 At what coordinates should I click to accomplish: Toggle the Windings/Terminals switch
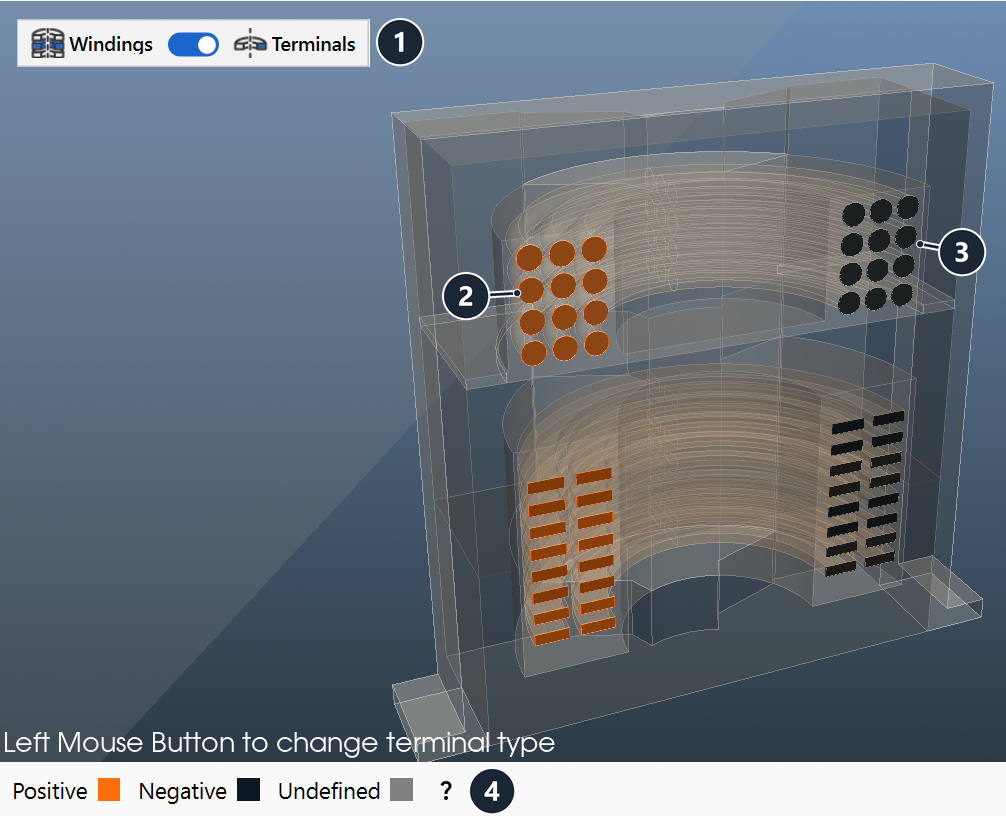tap(193, 44)
